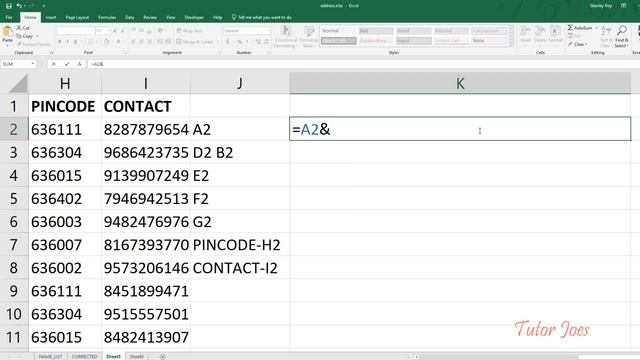Switch to the Developer tab
640x360 pixels.
click(x=194, y=17)
